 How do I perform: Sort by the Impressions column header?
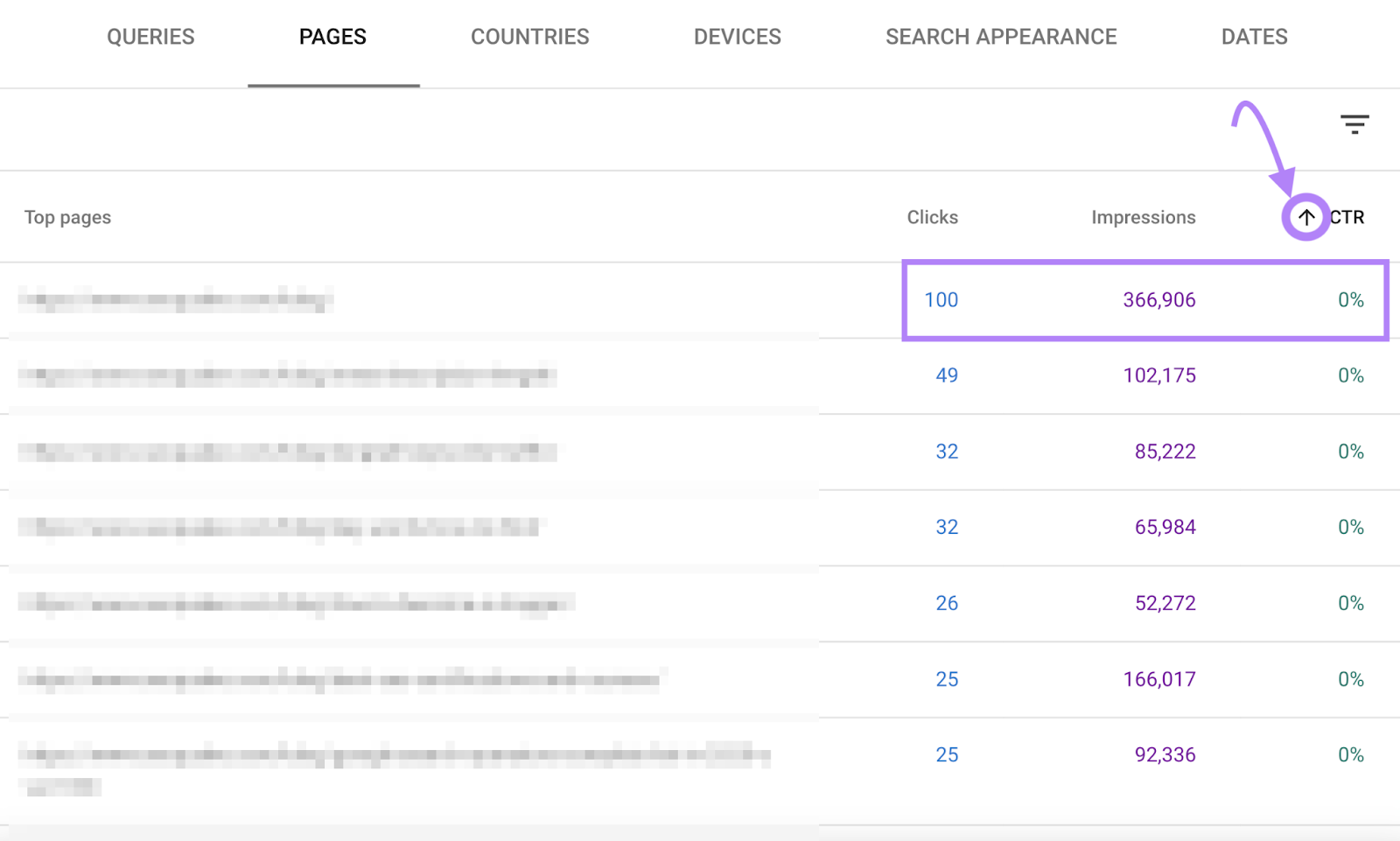[1142, 216]
